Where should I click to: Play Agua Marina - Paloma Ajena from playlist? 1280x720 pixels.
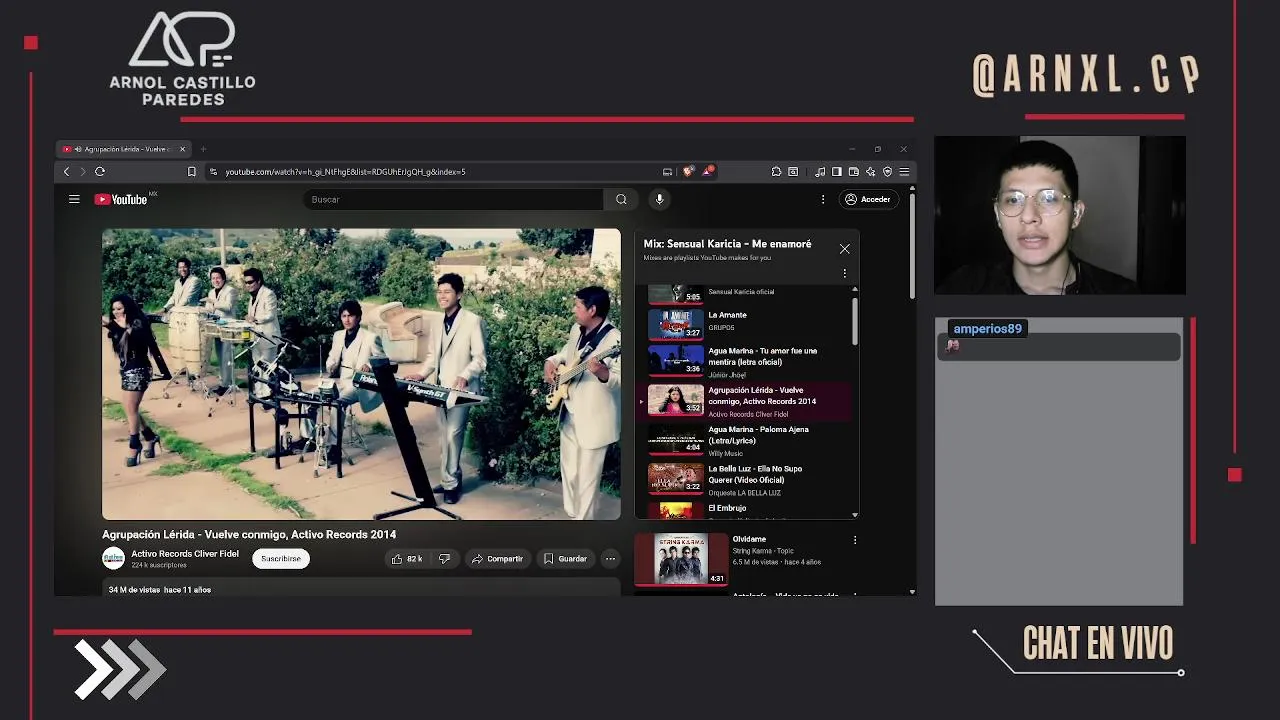click(x=745, y=441)
